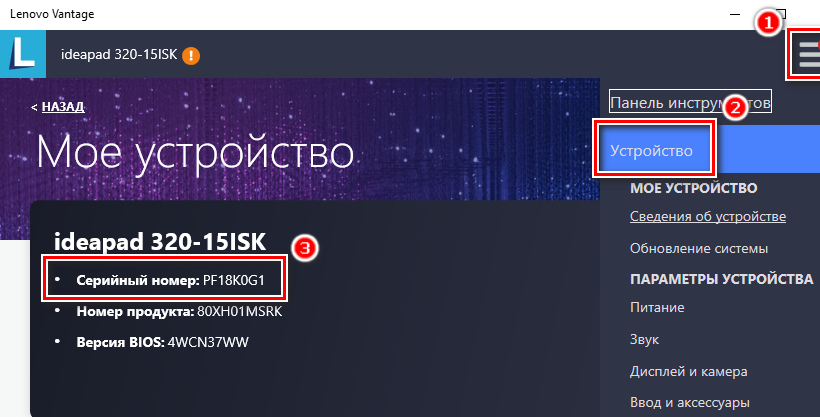Screen dimensions: 820x417
Task: Click the orange warning alert icon
Action: click(x=191, y=55)
